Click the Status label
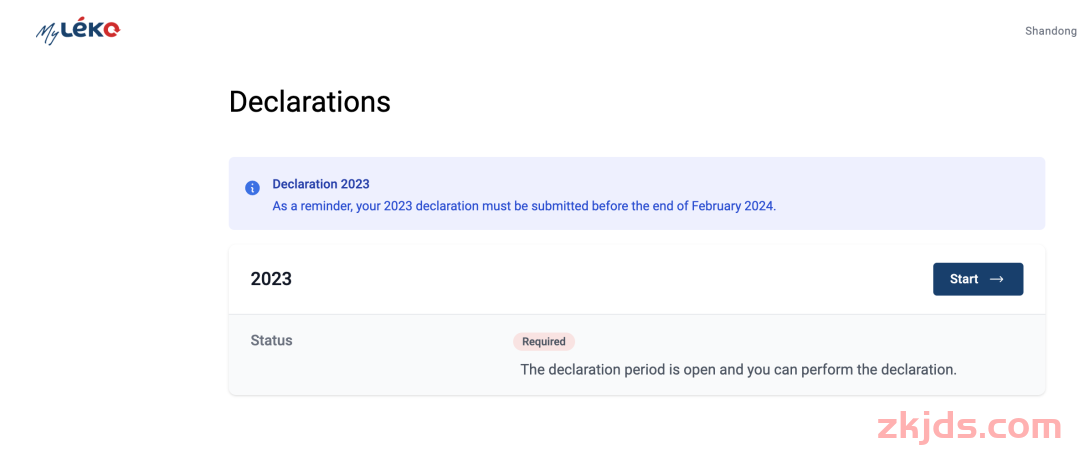The width and height of the screenshot is (1080, 458). coord(271,341)
